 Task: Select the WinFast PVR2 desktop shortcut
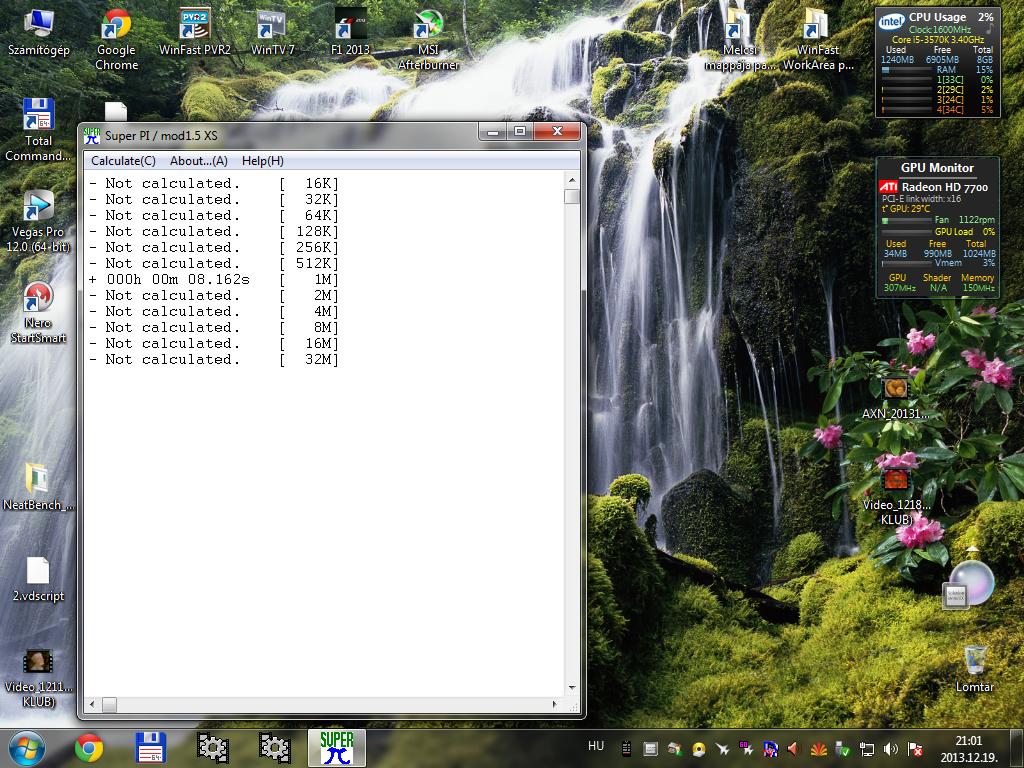tap(195, 33)
